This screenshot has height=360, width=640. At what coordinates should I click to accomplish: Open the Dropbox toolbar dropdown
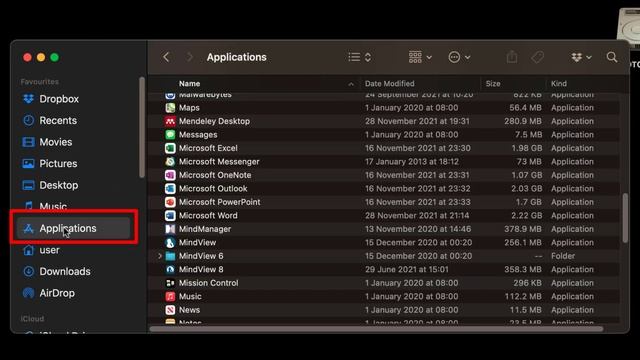tap(581, 57)
